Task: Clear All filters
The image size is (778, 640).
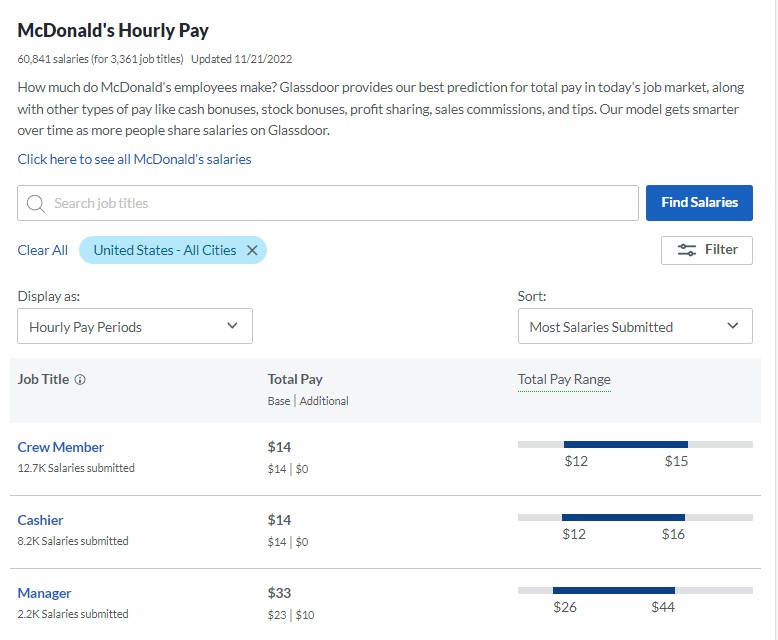Action: click(43, 250)
